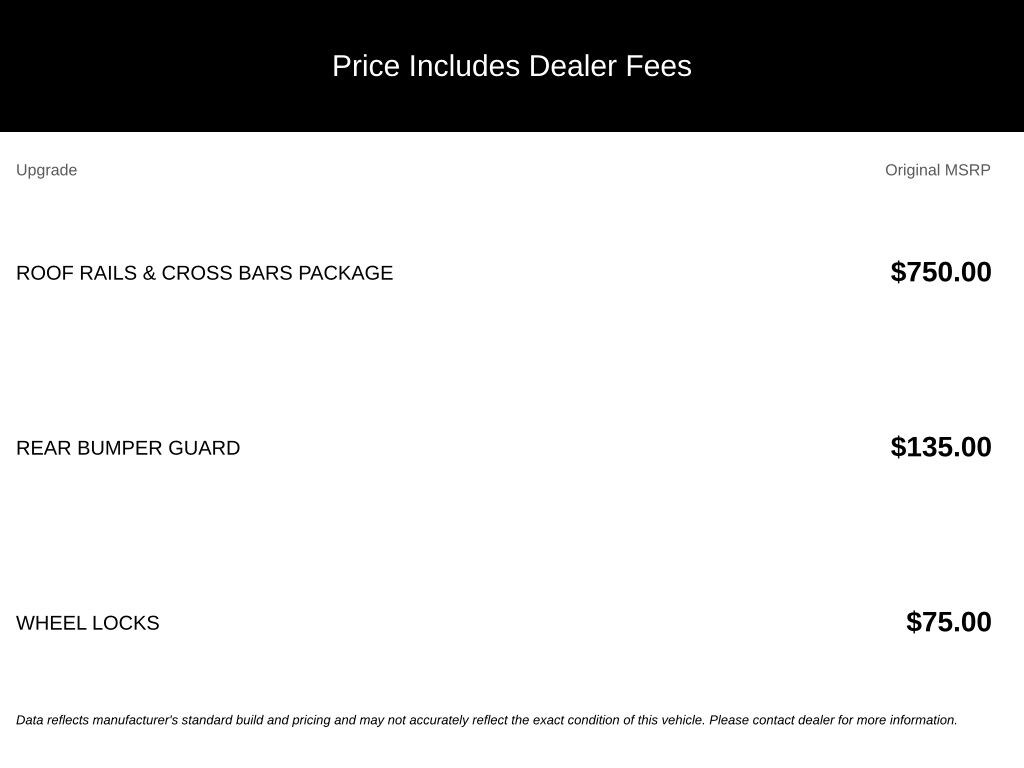
Task: Click the $75.00 price
Action: (948, 622)
